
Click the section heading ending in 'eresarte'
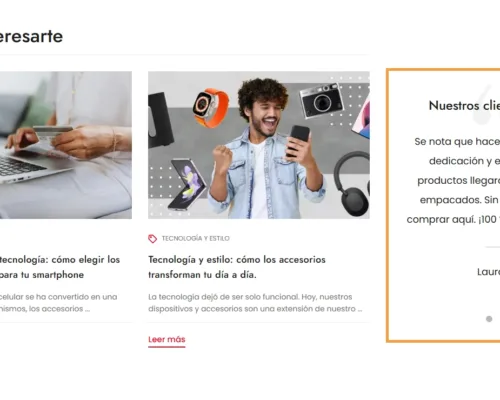coord(31,36)
